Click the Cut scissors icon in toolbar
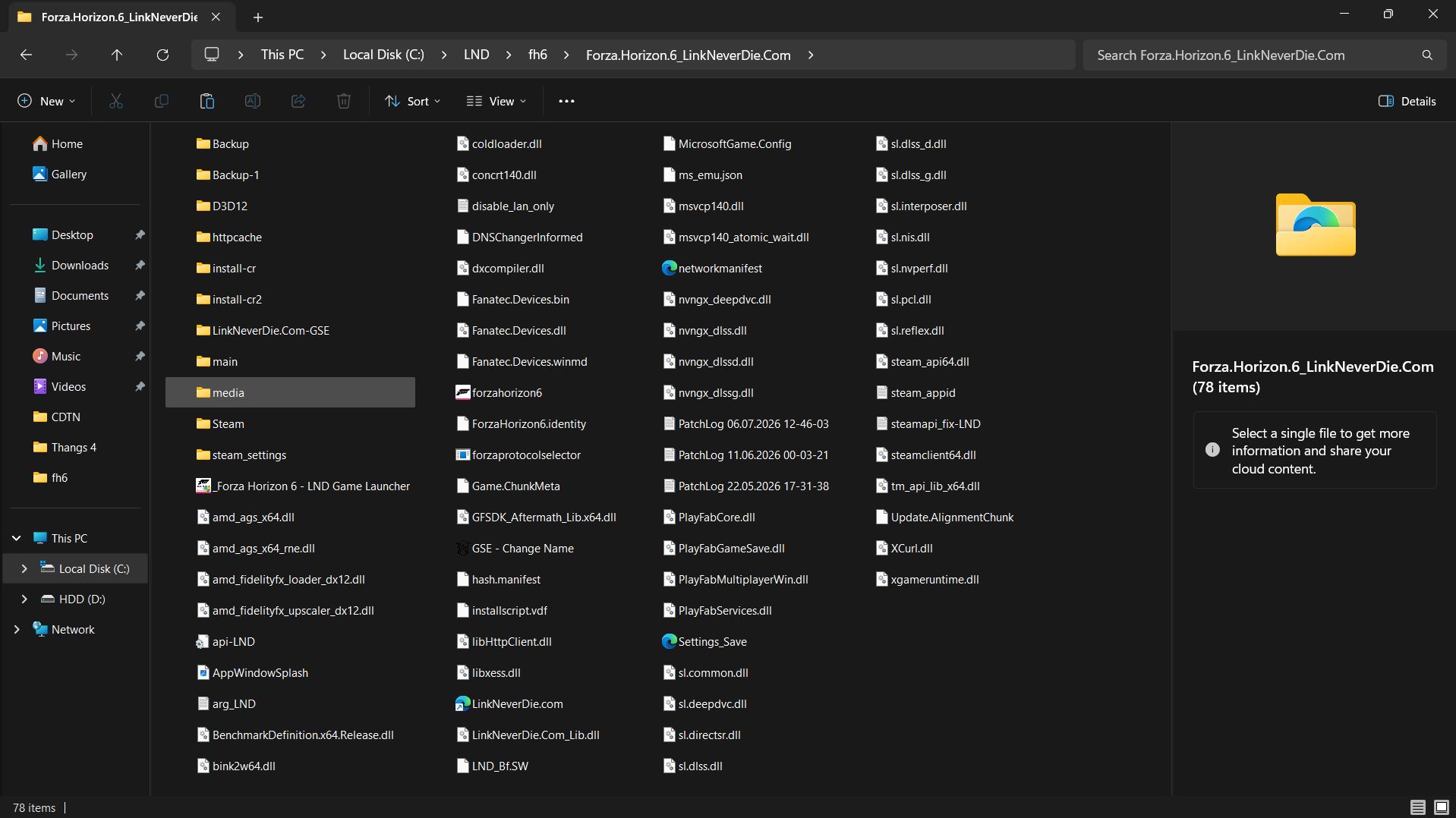1456x818 pixels. point(116,101)
